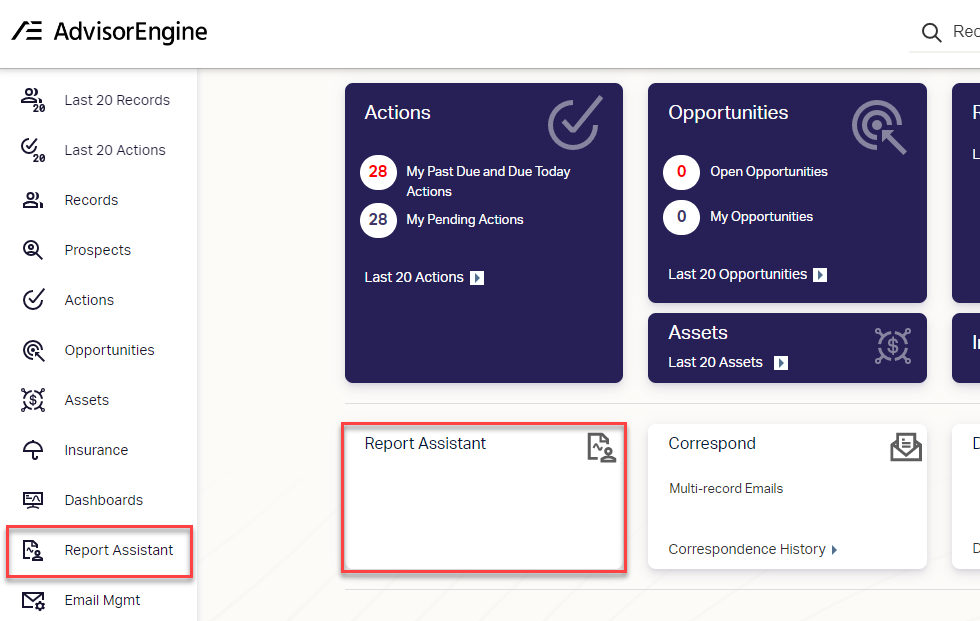
Task: Go to Prospects in sidebar
Action: tap(98, 250)
